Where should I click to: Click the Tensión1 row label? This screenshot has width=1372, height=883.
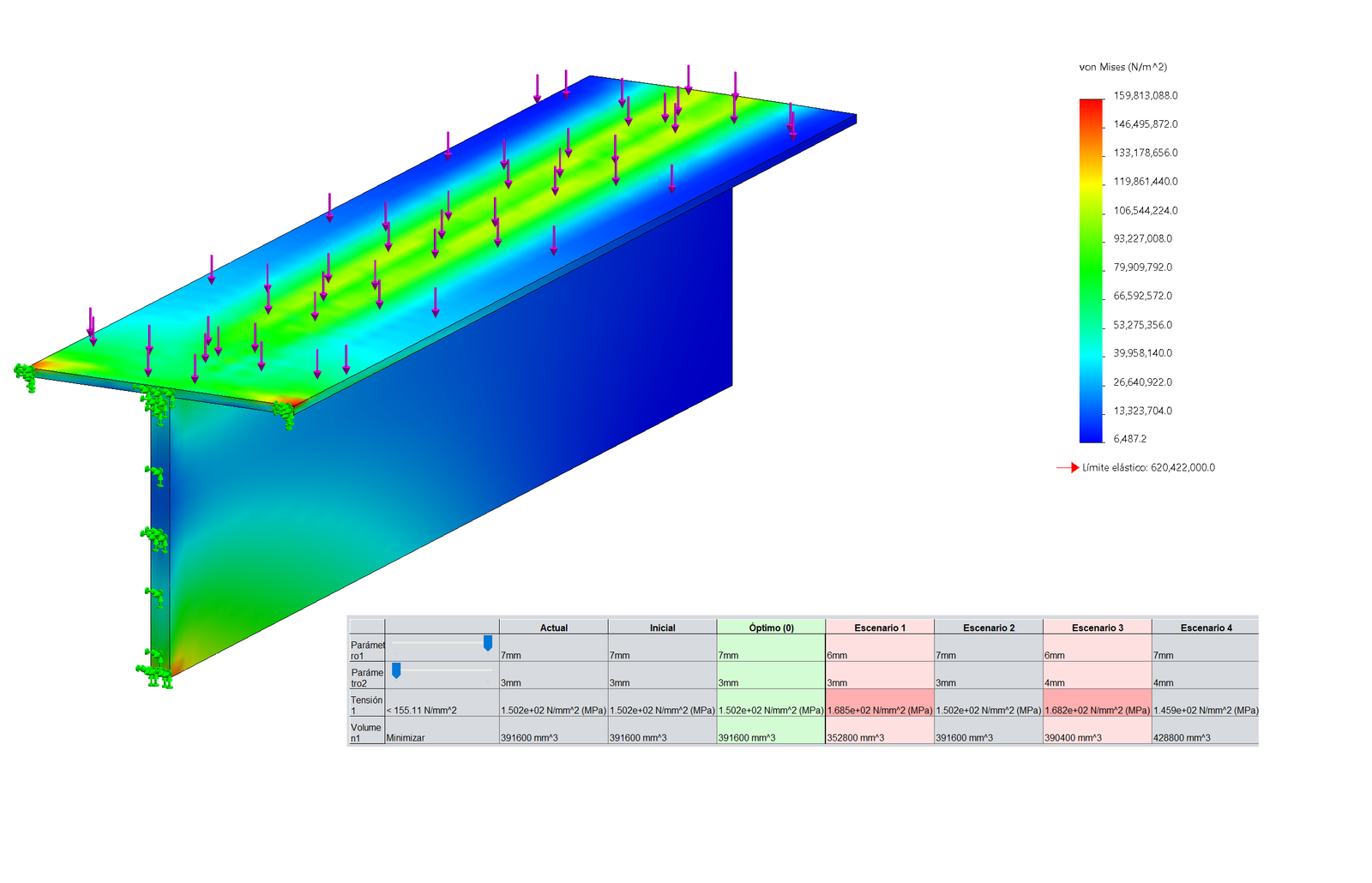point(367,705)
